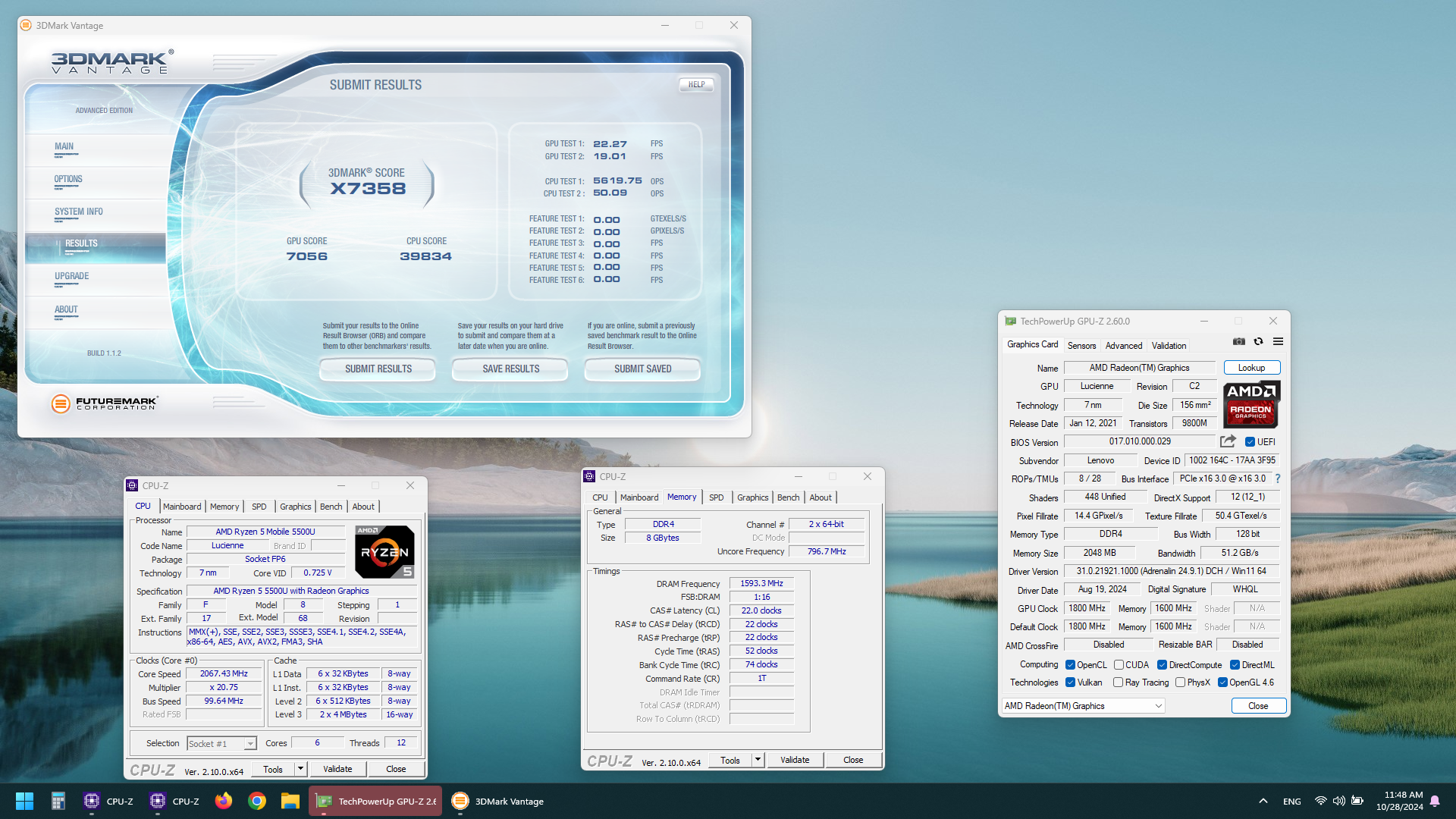
Task: Open the notification bell
Action: 1435,801
